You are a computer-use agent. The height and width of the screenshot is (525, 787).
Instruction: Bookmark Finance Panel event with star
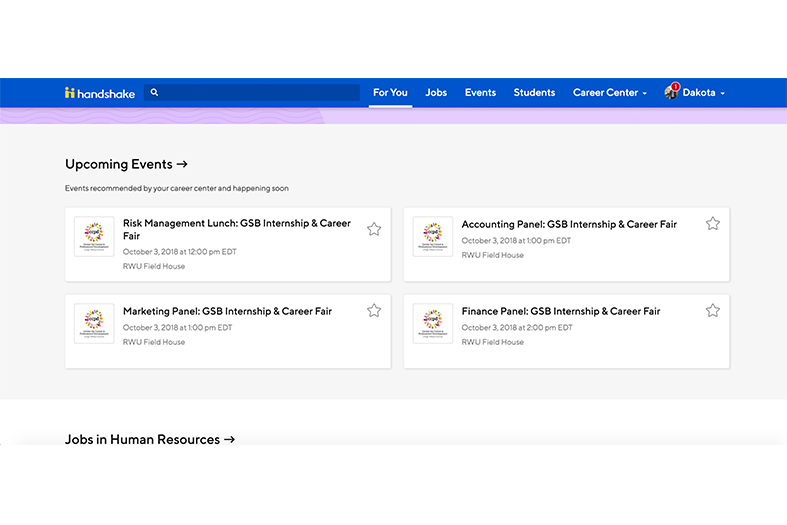[x=712, y=311]
